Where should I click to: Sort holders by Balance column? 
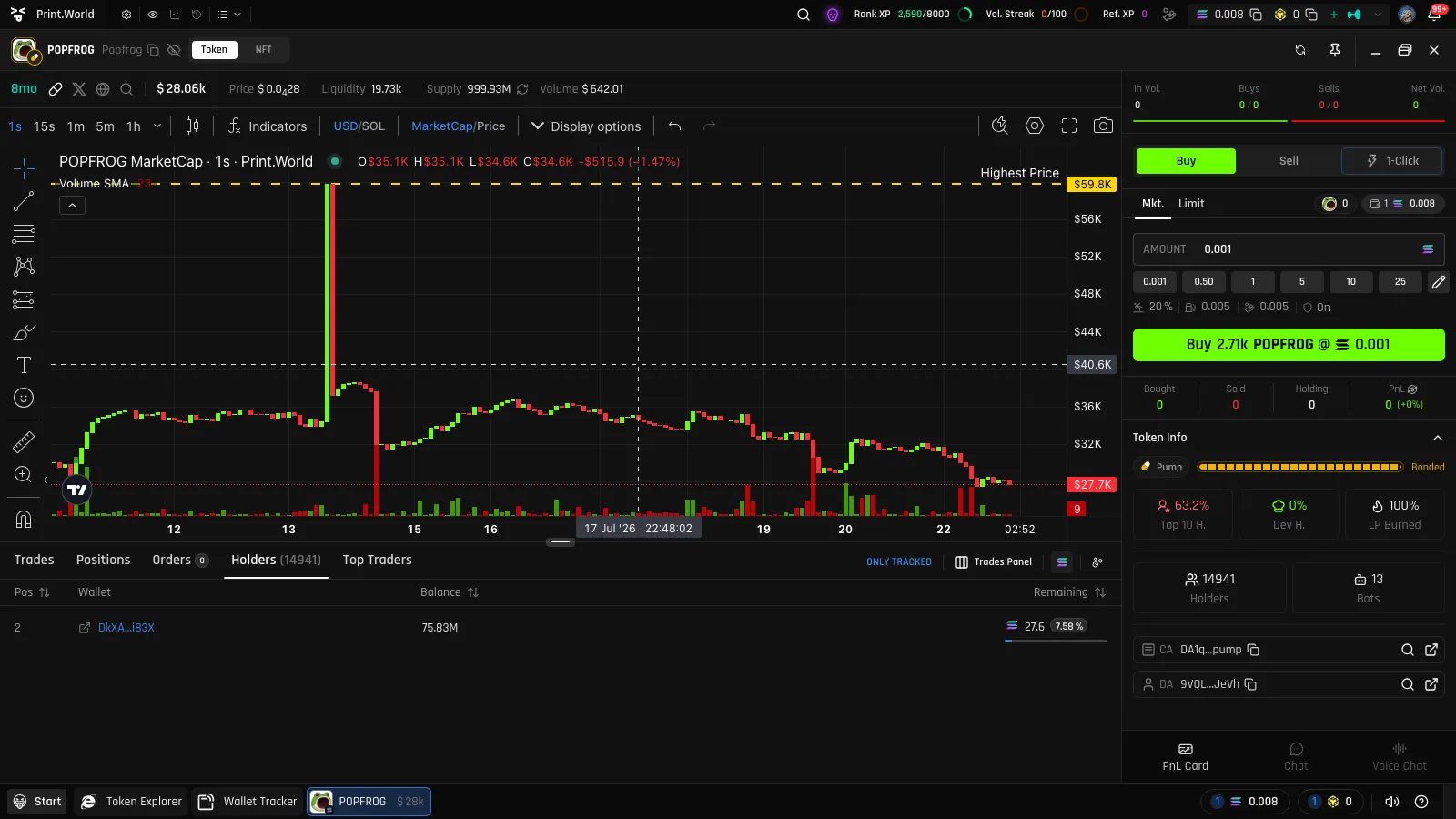450,592
